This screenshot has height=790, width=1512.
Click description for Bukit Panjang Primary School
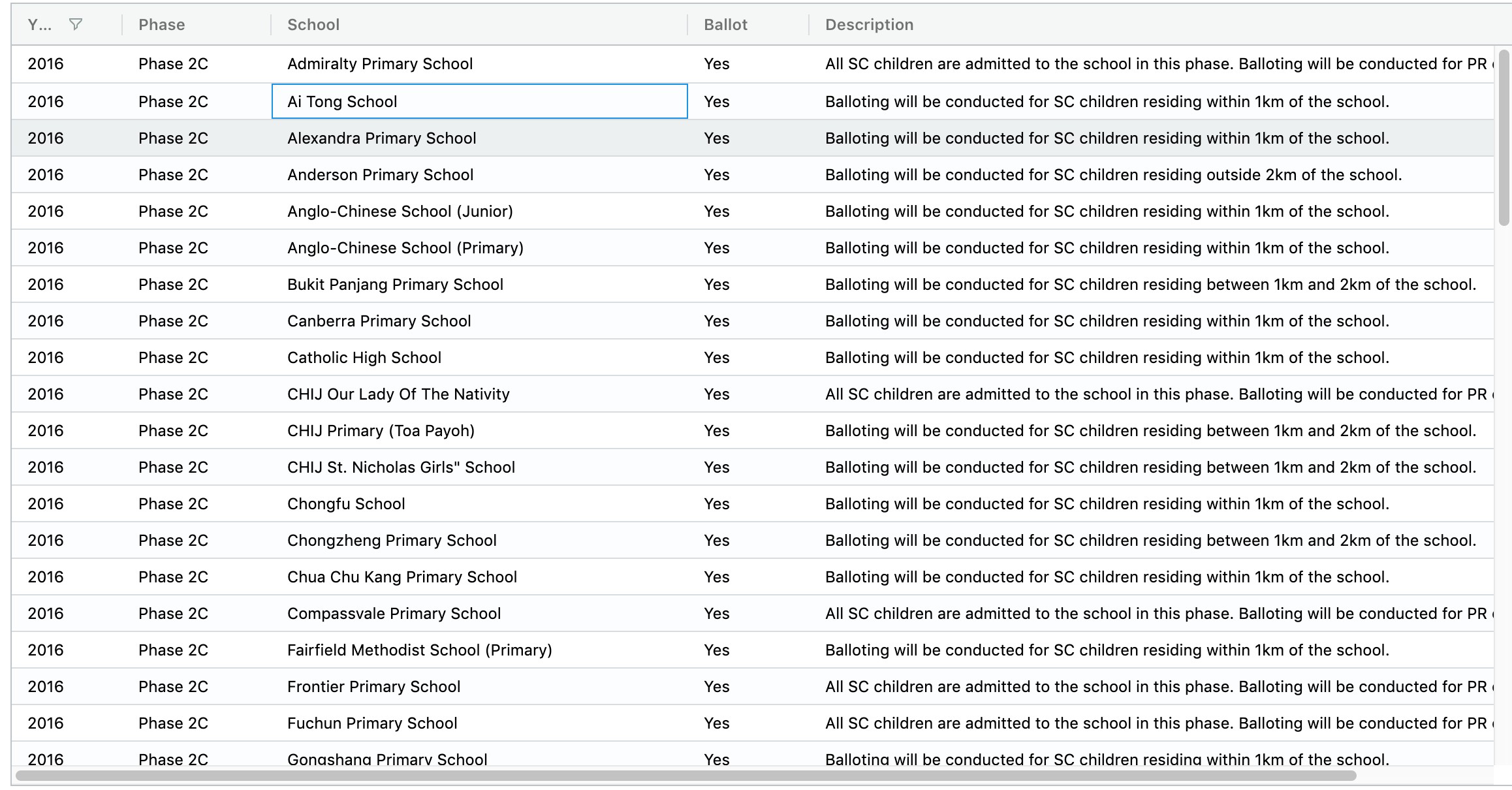[1150, 285]
